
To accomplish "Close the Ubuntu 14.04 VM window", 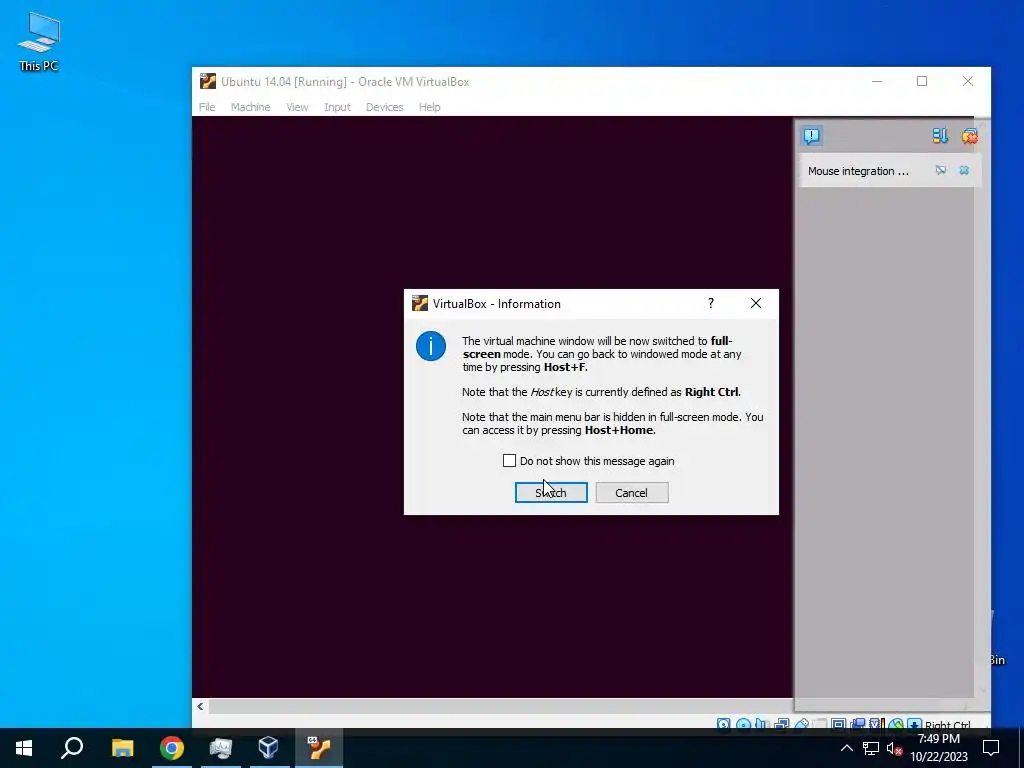I will click(968, 81).
